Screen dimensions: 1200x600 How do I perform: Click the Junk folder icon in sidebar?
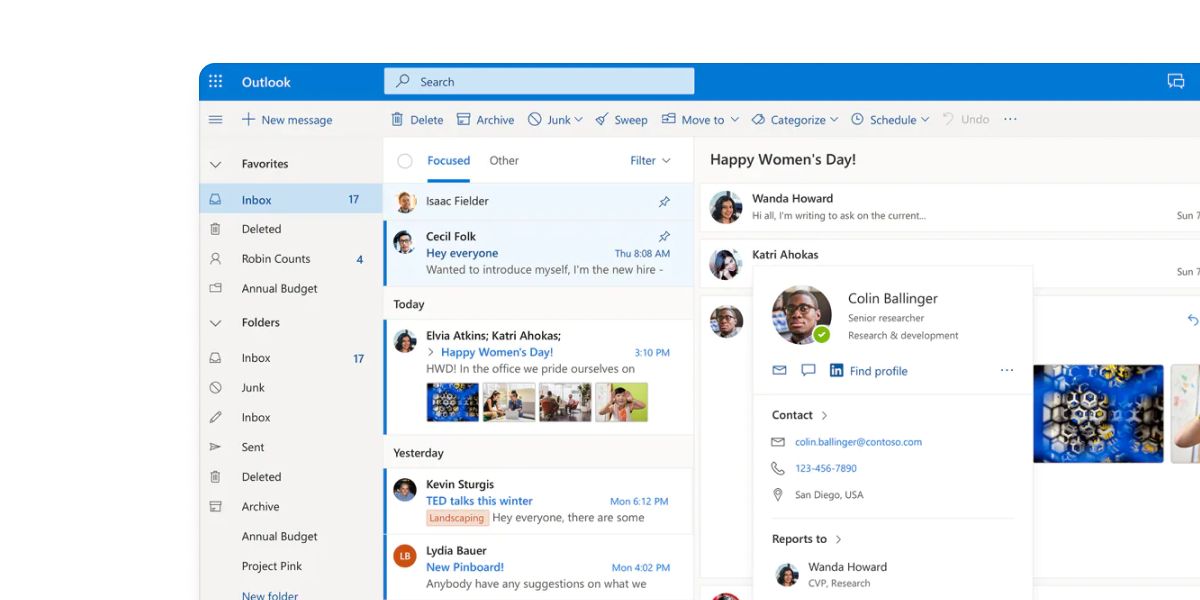[x=215, y=387]
